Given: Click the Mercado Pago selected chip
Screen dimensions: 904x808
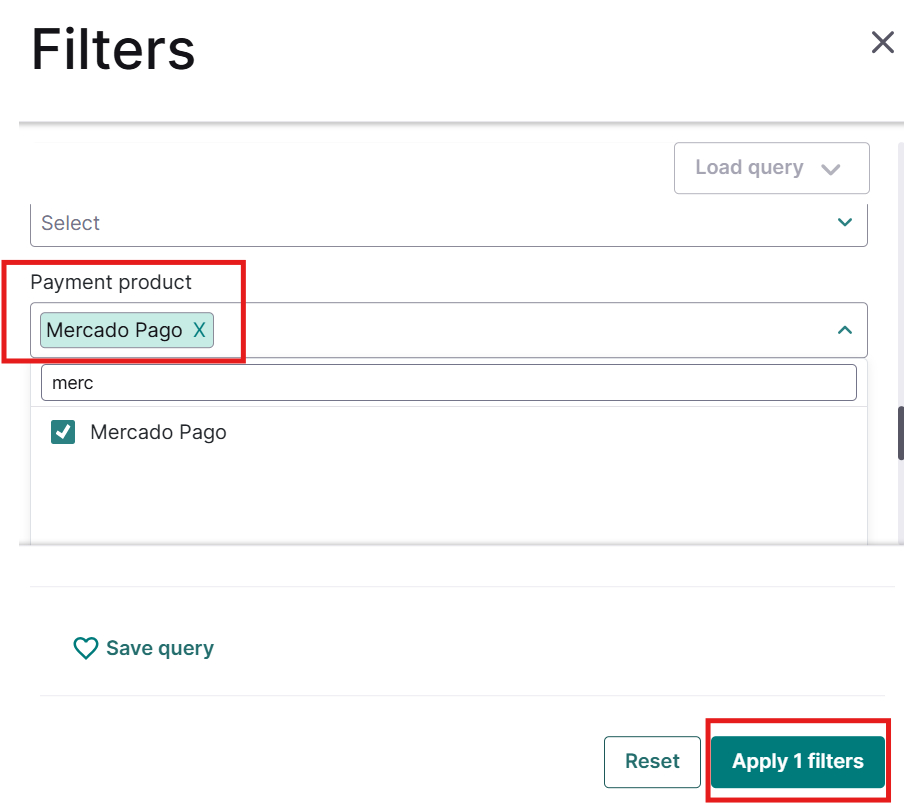Looking at the screenshot, I should tap(114, 330).
